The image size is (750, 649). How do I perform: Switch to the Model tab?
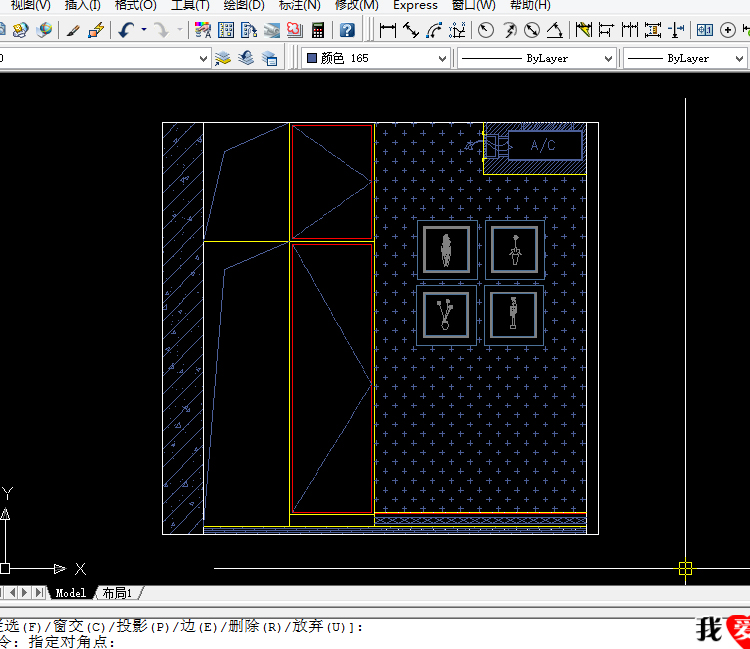click(x=70, y=593)
